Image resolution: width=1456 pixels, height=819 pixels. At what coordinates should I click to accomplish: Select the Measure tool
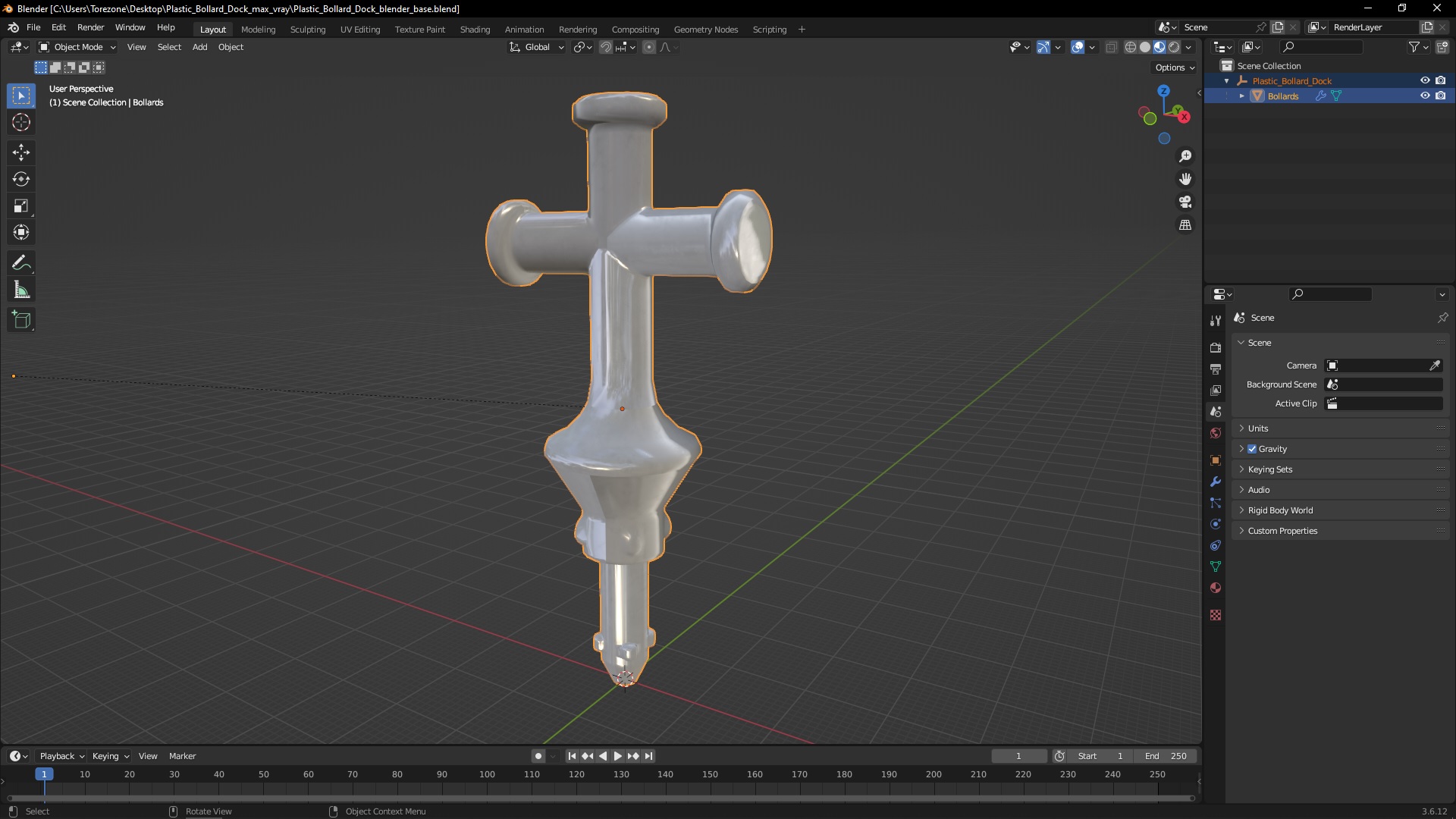(x=21, y=290)
